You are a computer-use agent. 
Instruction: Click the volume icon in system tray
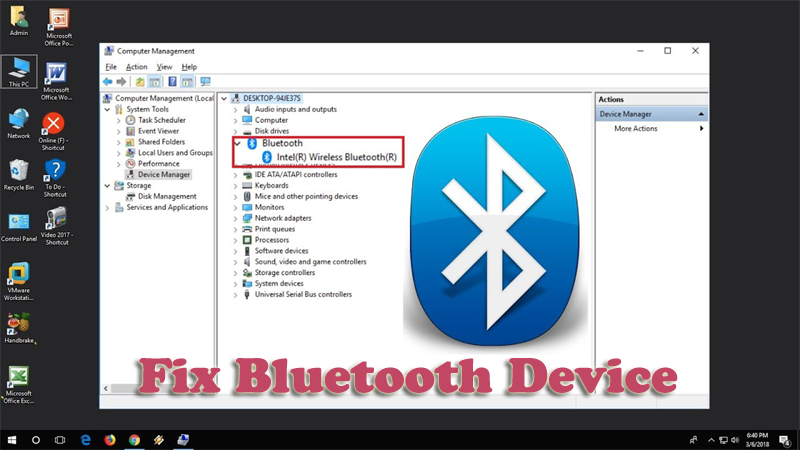pos(735,440)
